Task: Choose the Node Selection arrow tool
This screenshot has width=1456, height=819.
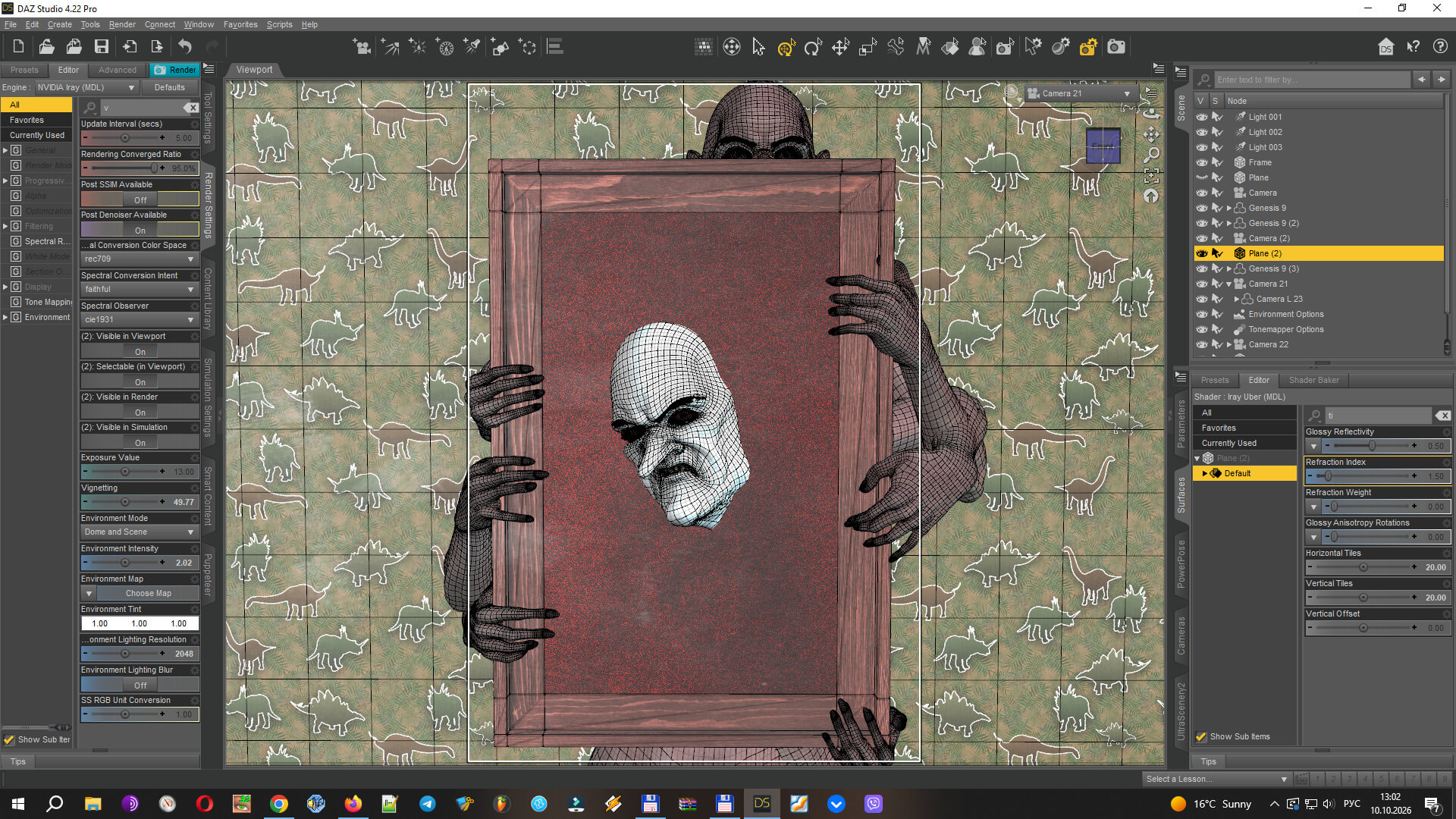Action: (x=758, y=47)
